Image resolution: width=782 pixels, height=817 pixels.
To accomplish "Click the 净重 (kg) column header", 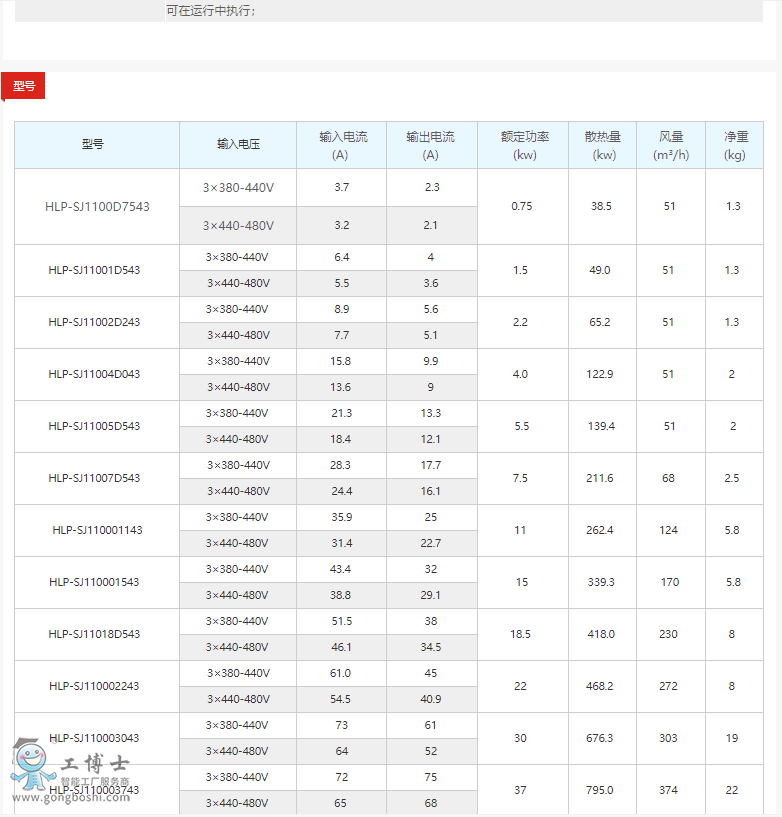I will 735,145.
